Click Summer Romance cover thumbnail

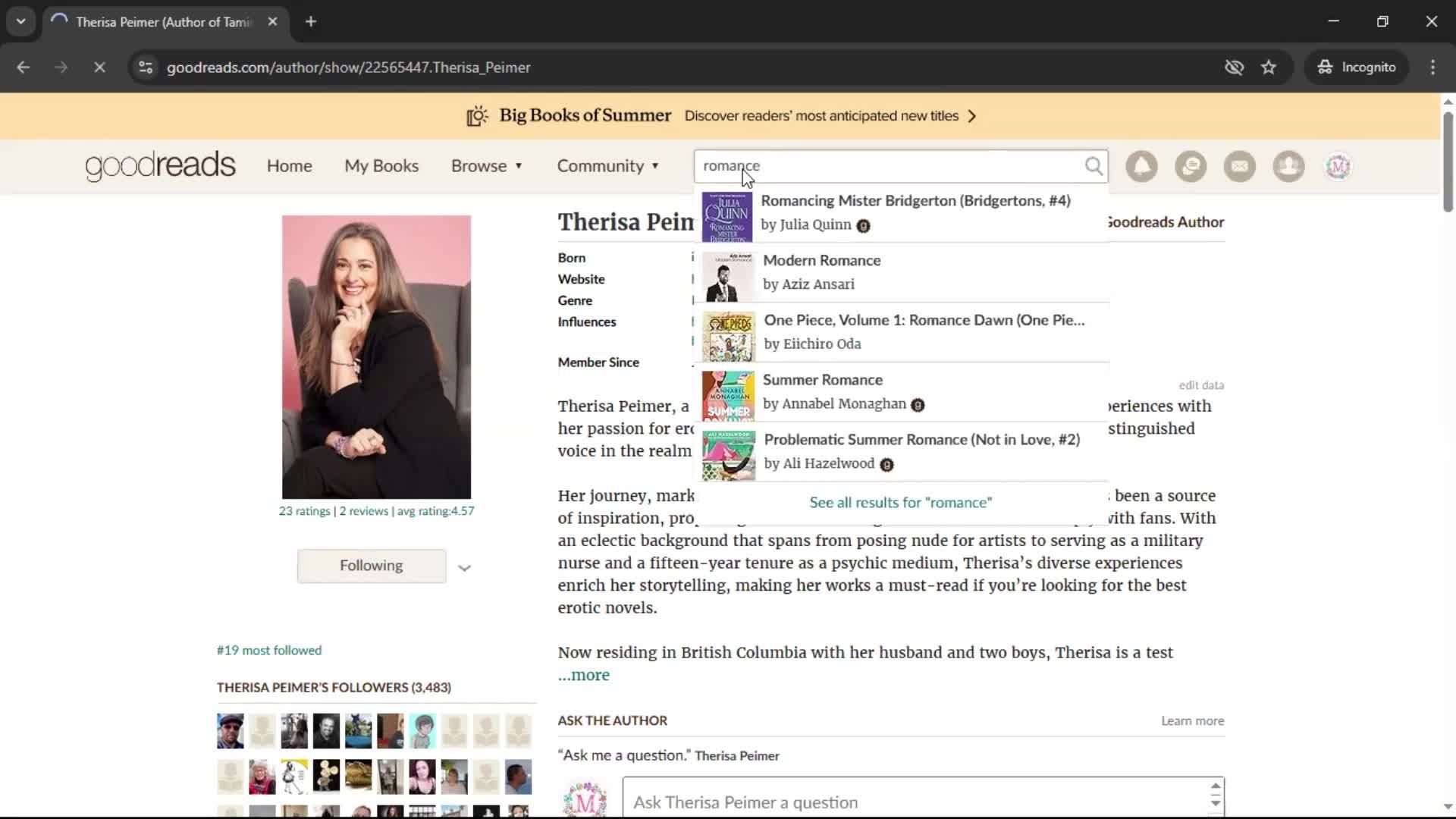pos(728,396)
